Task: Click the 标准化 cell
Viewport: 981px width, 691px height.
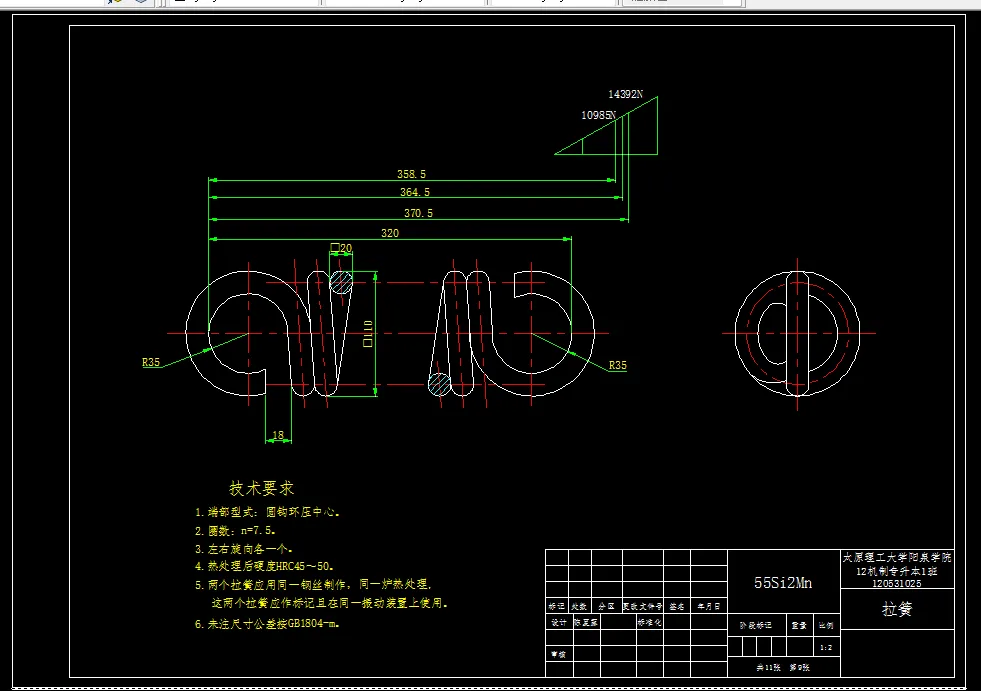Action: (x=649, y=622)
